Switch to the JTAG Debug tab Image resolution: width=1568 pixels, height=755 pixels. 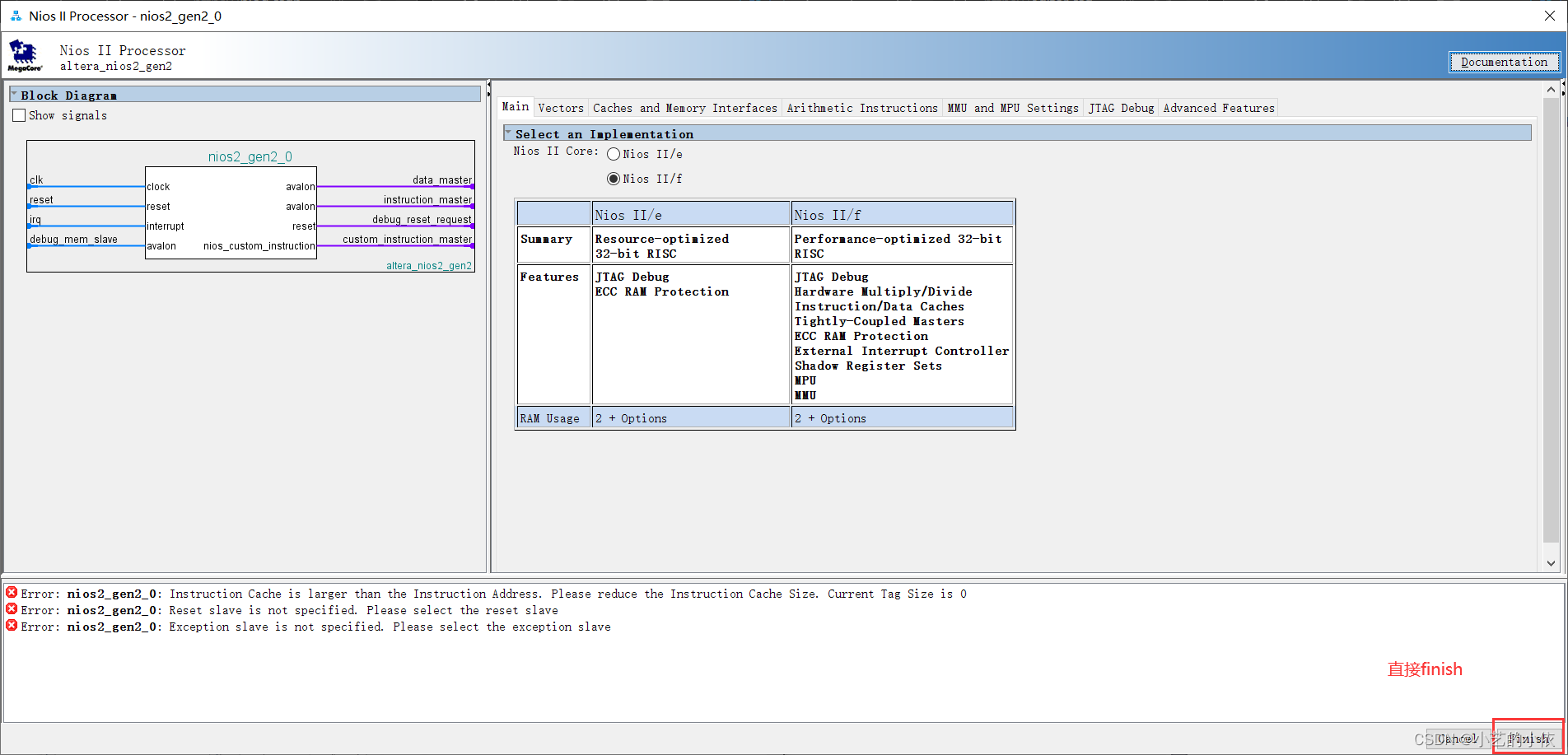(x=1122, y=108)
